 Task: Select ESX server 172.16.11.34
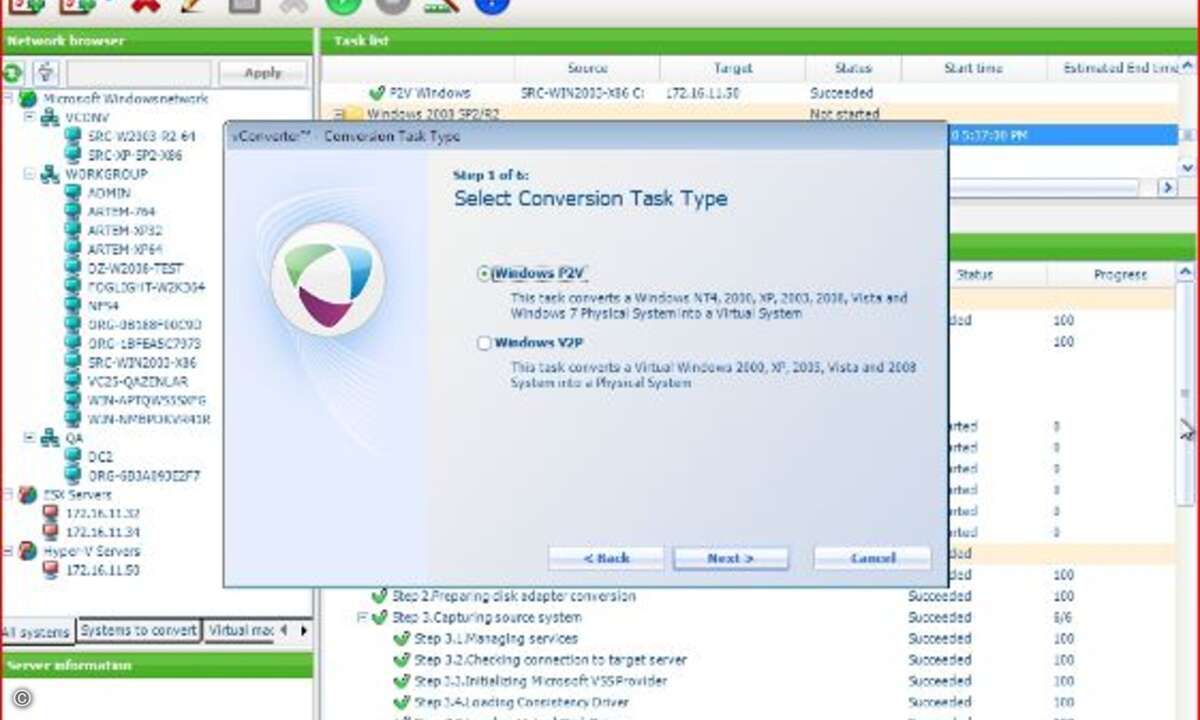[x=103, y=532]
